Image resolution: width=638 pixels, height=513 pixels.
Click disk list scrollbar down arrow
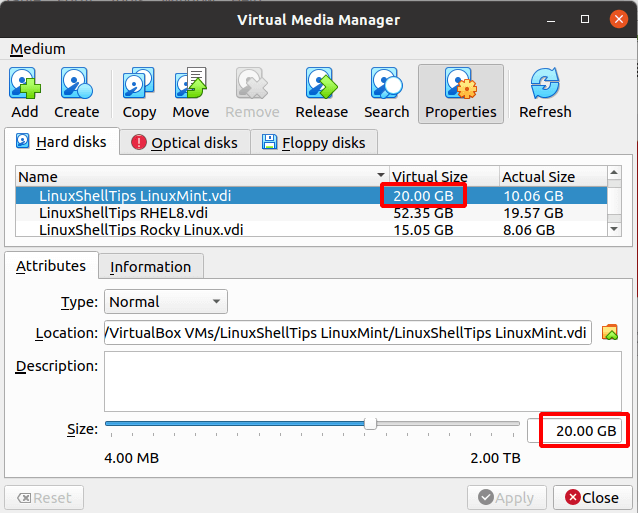(614, 229)
